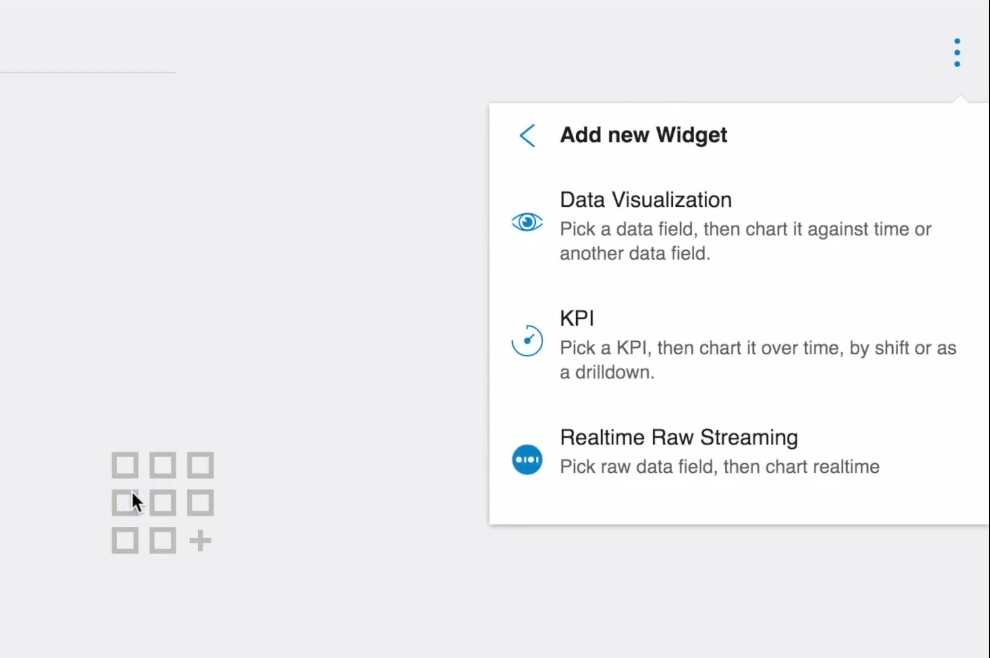This screenshot has height=658, width=990.
Task: Select the bottom-row second grid square
Action: 162,541
